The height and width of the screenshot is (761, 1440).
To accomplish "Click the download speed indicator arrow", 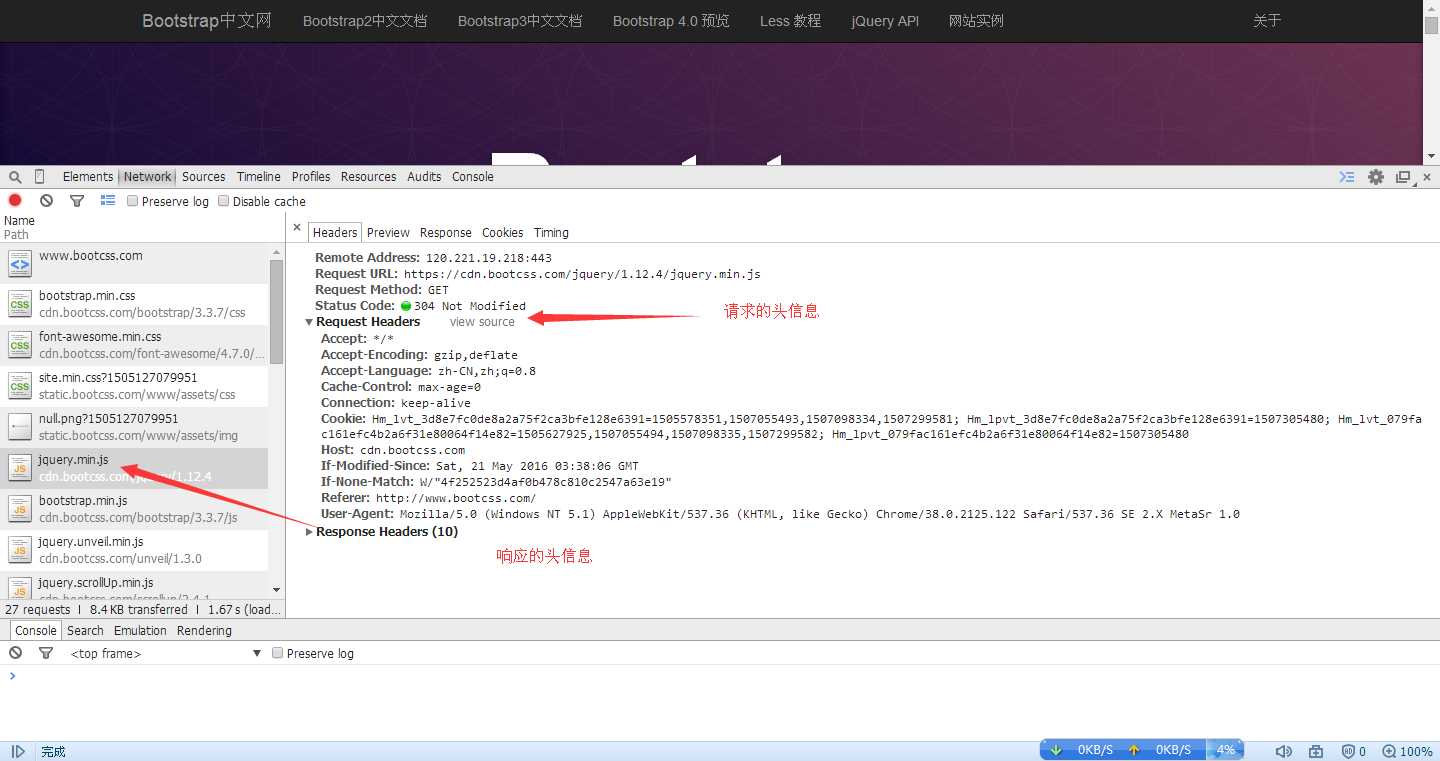I will point(1056,750).
